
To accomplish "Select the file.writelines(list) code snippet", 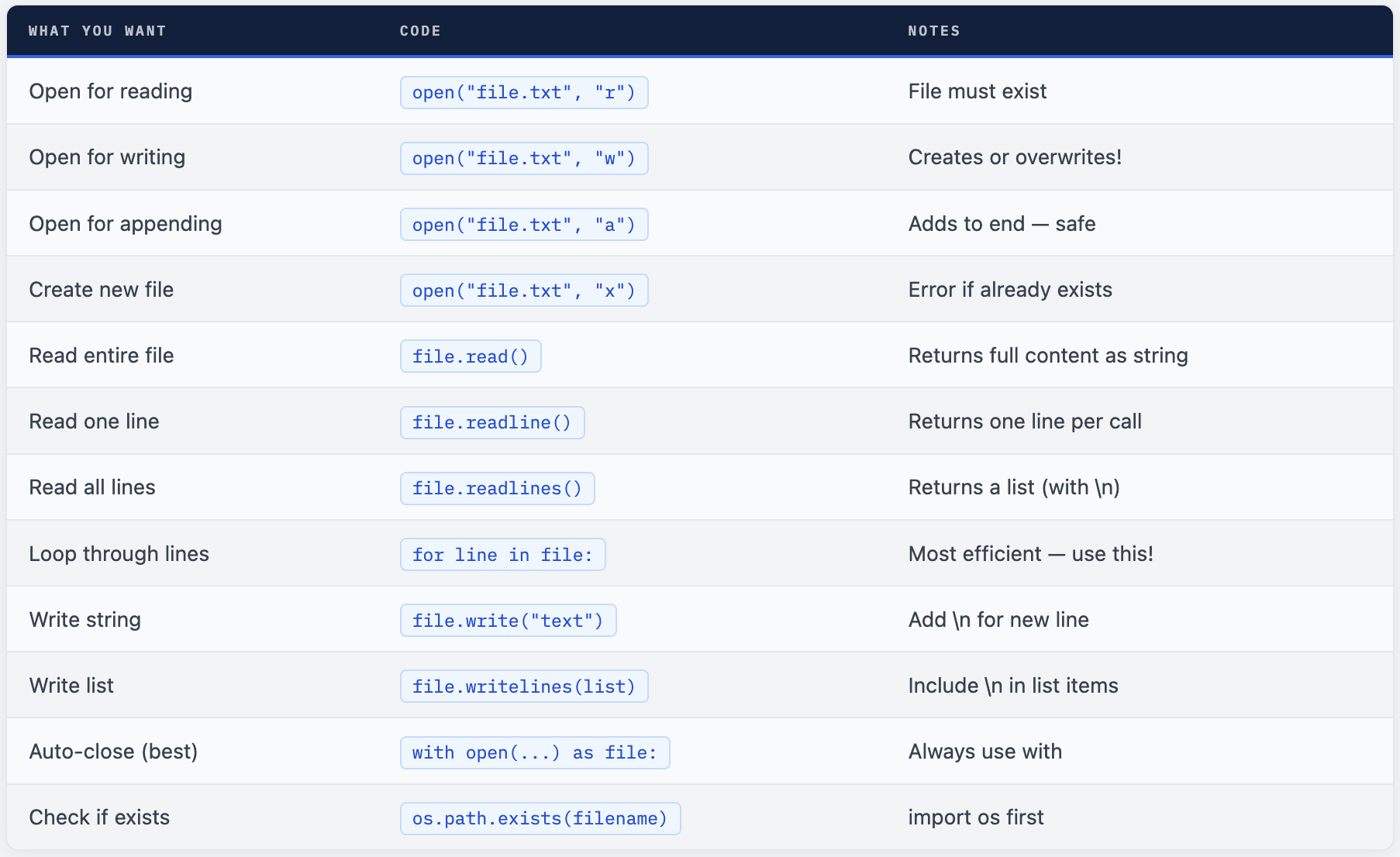I will coord(524,687).
